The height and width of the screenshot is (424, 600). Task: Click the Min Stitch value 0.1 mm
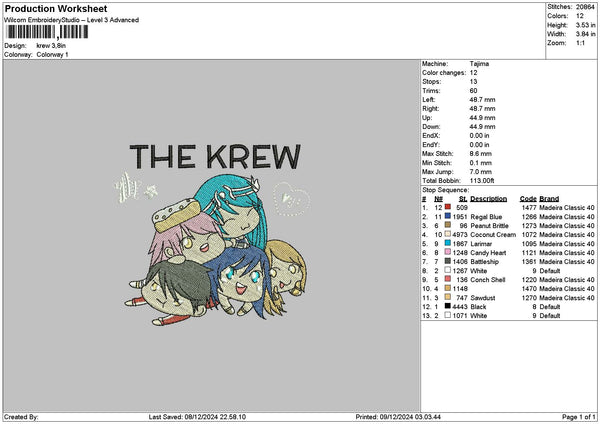(481, 163)
